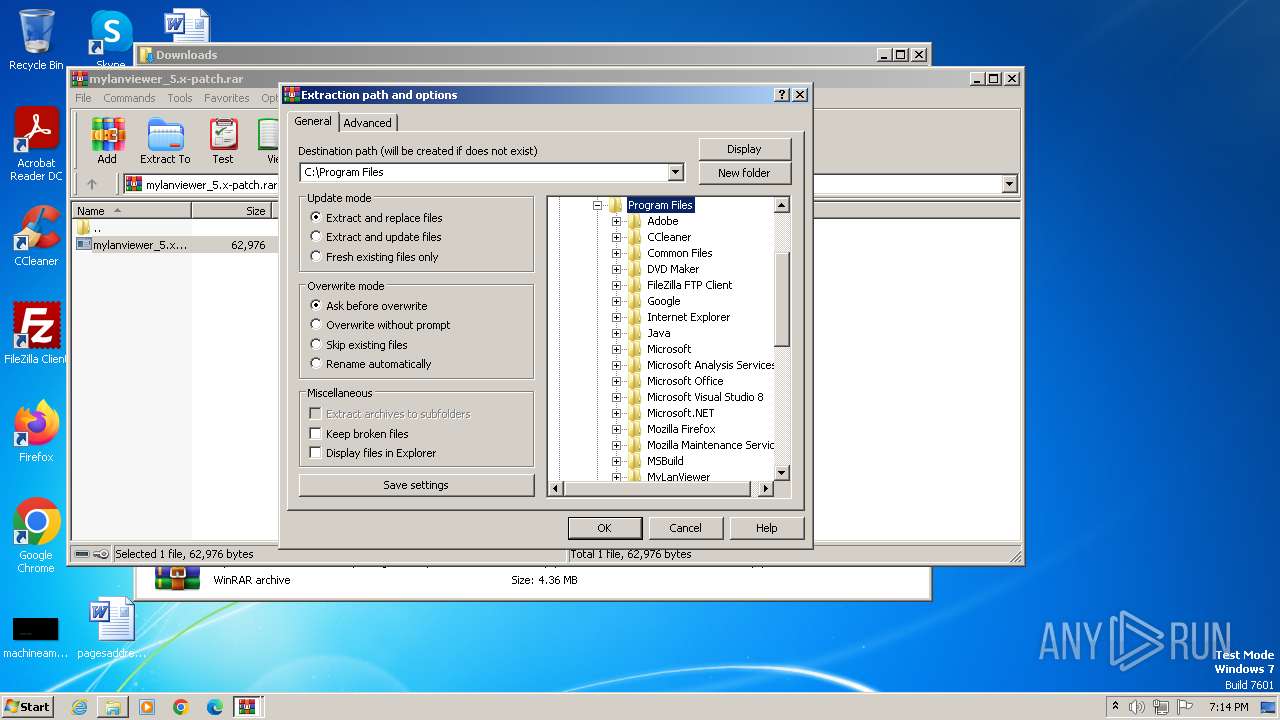1280x720 pixels.
Task: Open the Destination path dropdown
Action: coord(675,172)
